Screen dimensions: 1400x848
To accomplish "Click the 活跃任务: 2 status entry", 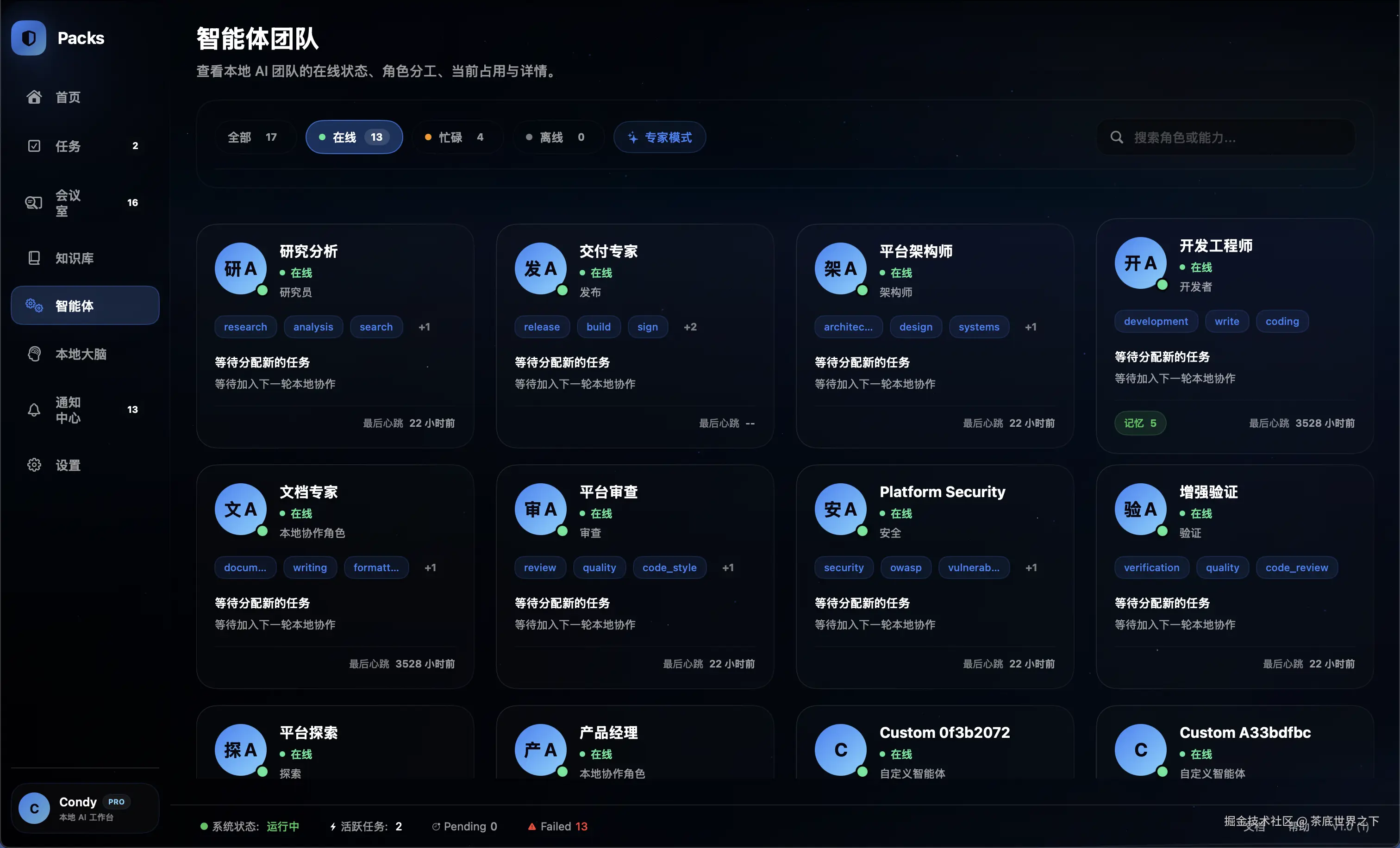I will click(366, 826).
